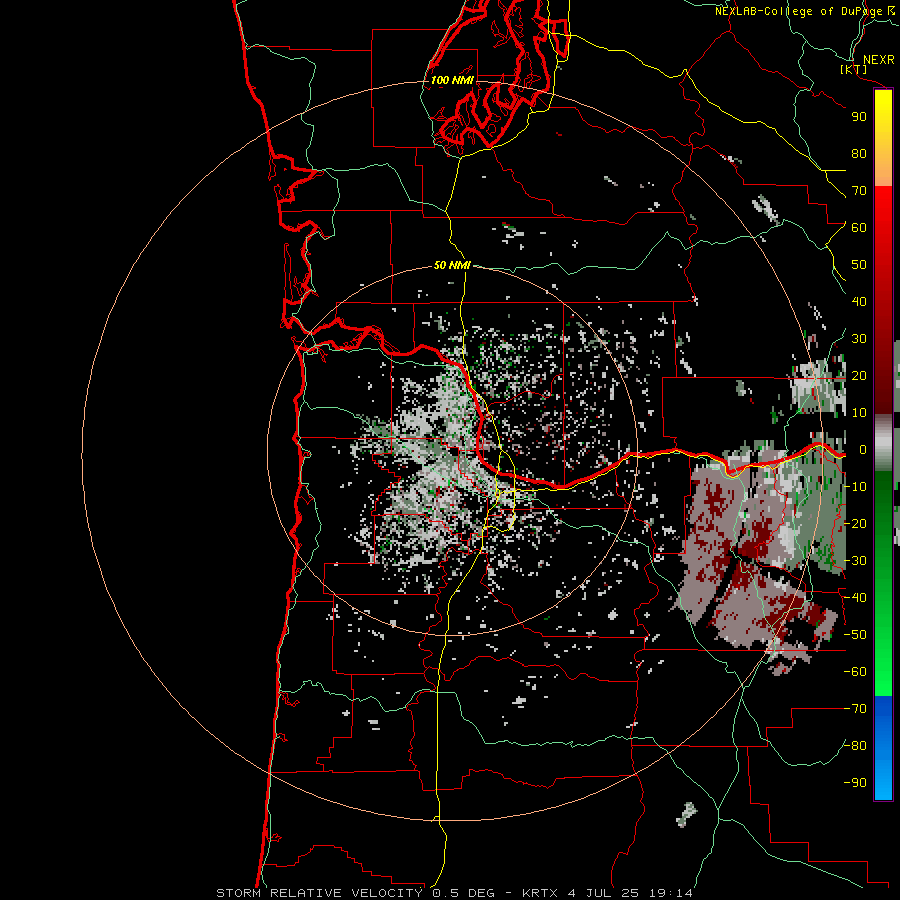The width and height of the screenshot is (900, 900).
Task: Click the -30 scale label
Action: point(855,561)
